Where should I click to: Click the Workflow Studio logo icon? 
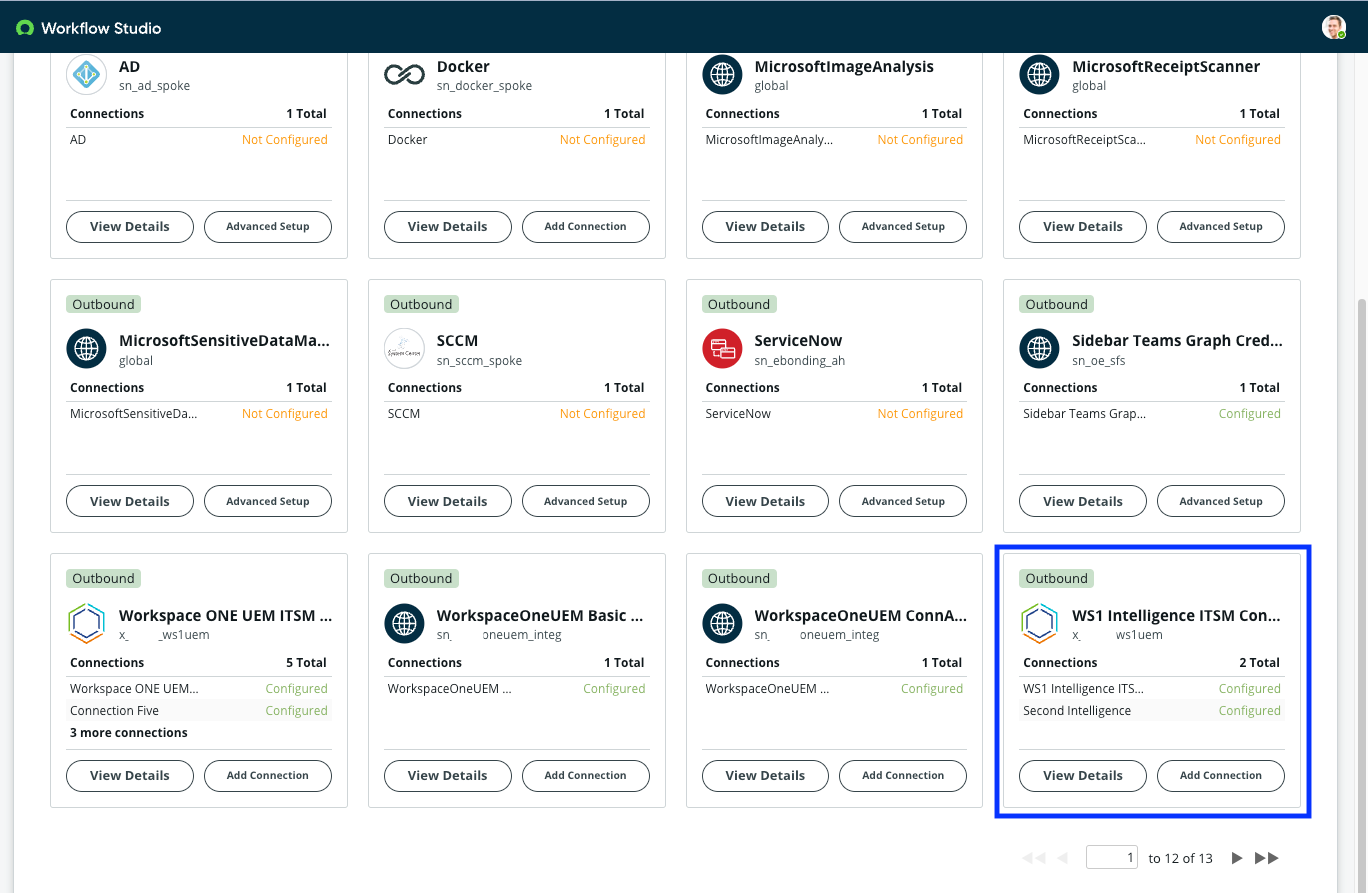pos(25,28)
